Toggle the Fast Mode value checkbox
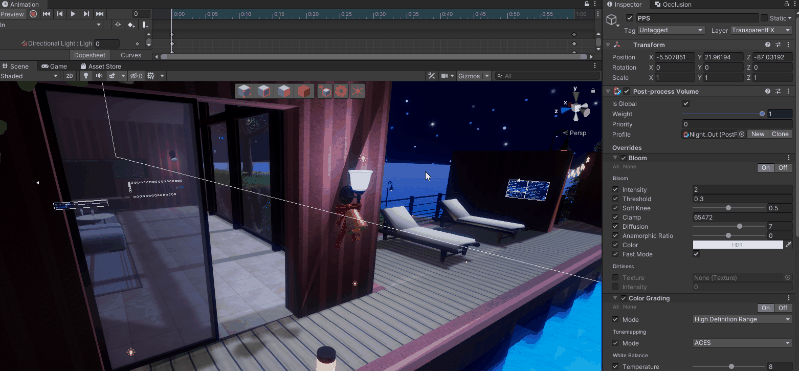799x371 pixels. [696, 254]
